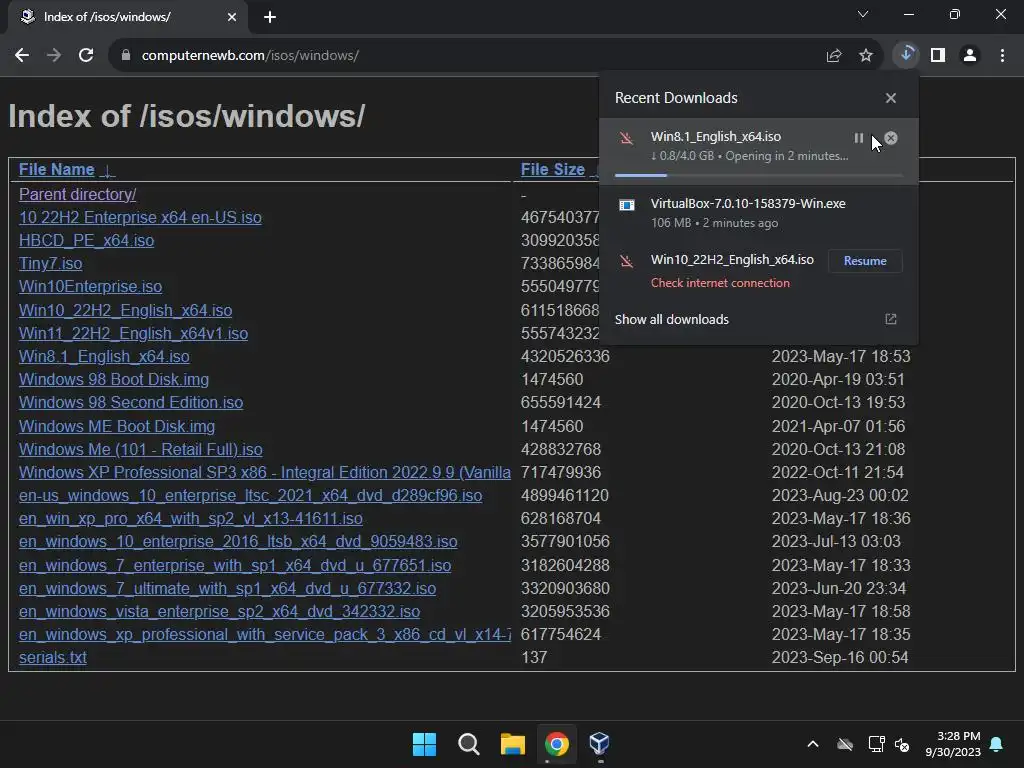
Task: Download en-us_windows_10_enterprise_ltsc_2021 iso
Action: click(250, 496)
